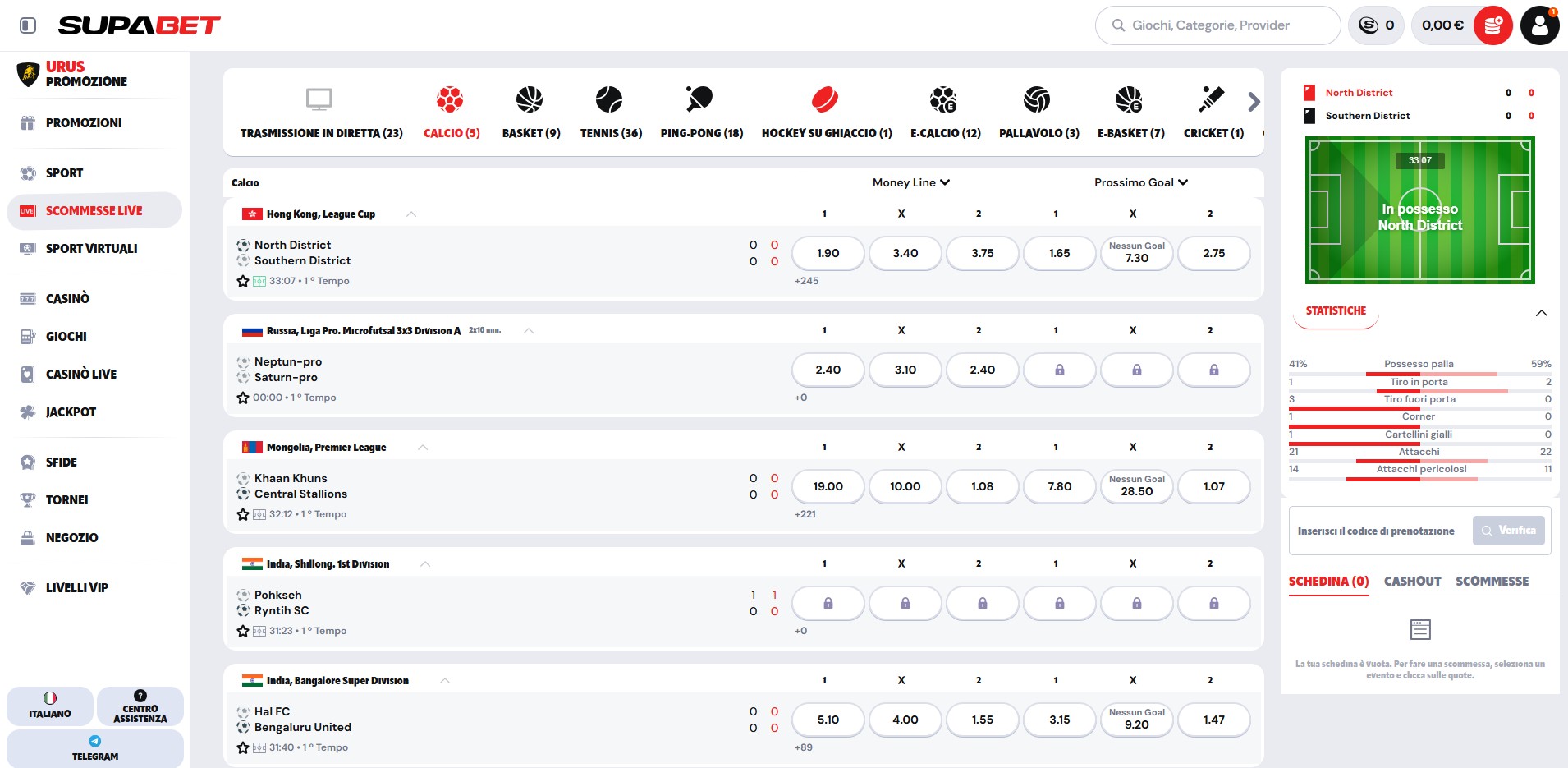Image resolution: width=1568 pixels, height=768 pixels.
Task: Show more sports with the right arrow
Action: click(x=1254, y=102)
